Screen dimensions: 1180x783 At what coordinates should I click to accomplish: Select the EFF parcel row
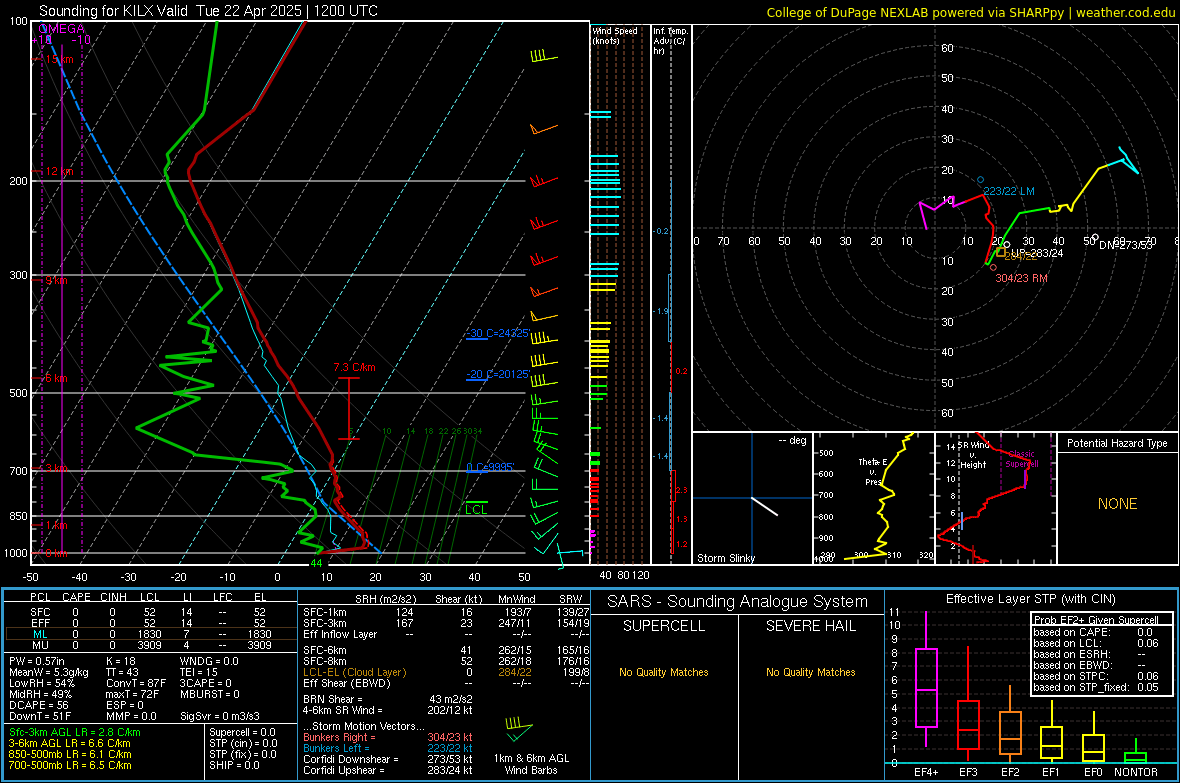(149, 623)
